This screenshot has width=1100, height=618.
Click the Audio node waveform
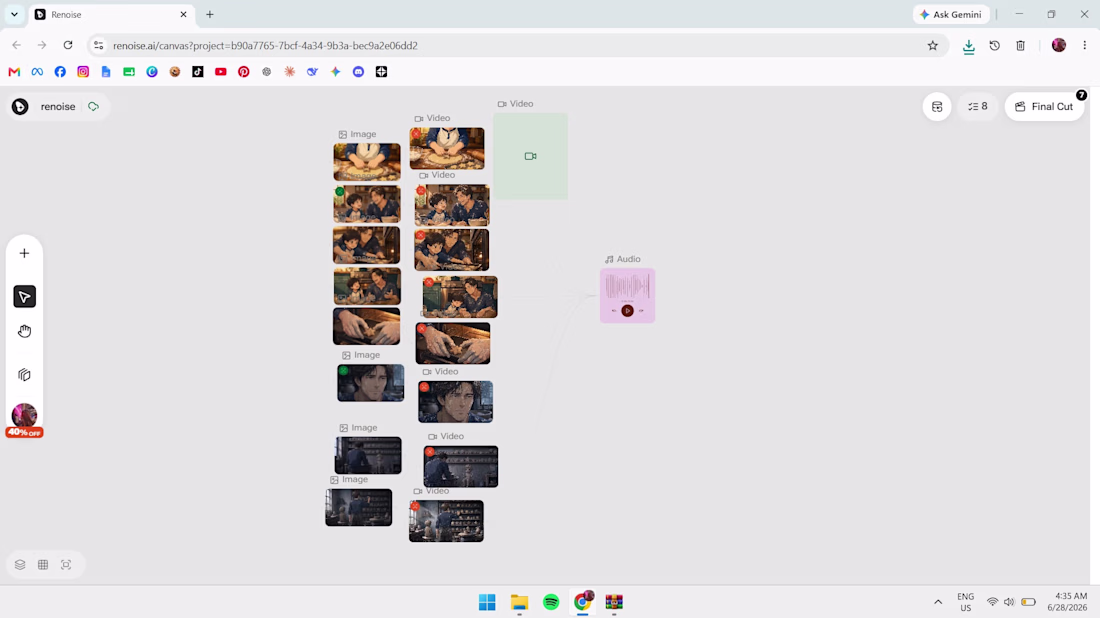[x=627, y=286]
